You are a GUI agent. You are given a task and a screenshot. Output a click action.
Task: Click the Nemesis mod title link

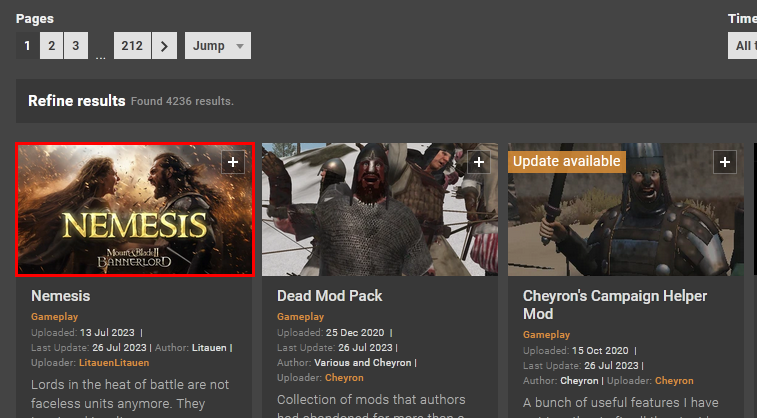(61, 296)
